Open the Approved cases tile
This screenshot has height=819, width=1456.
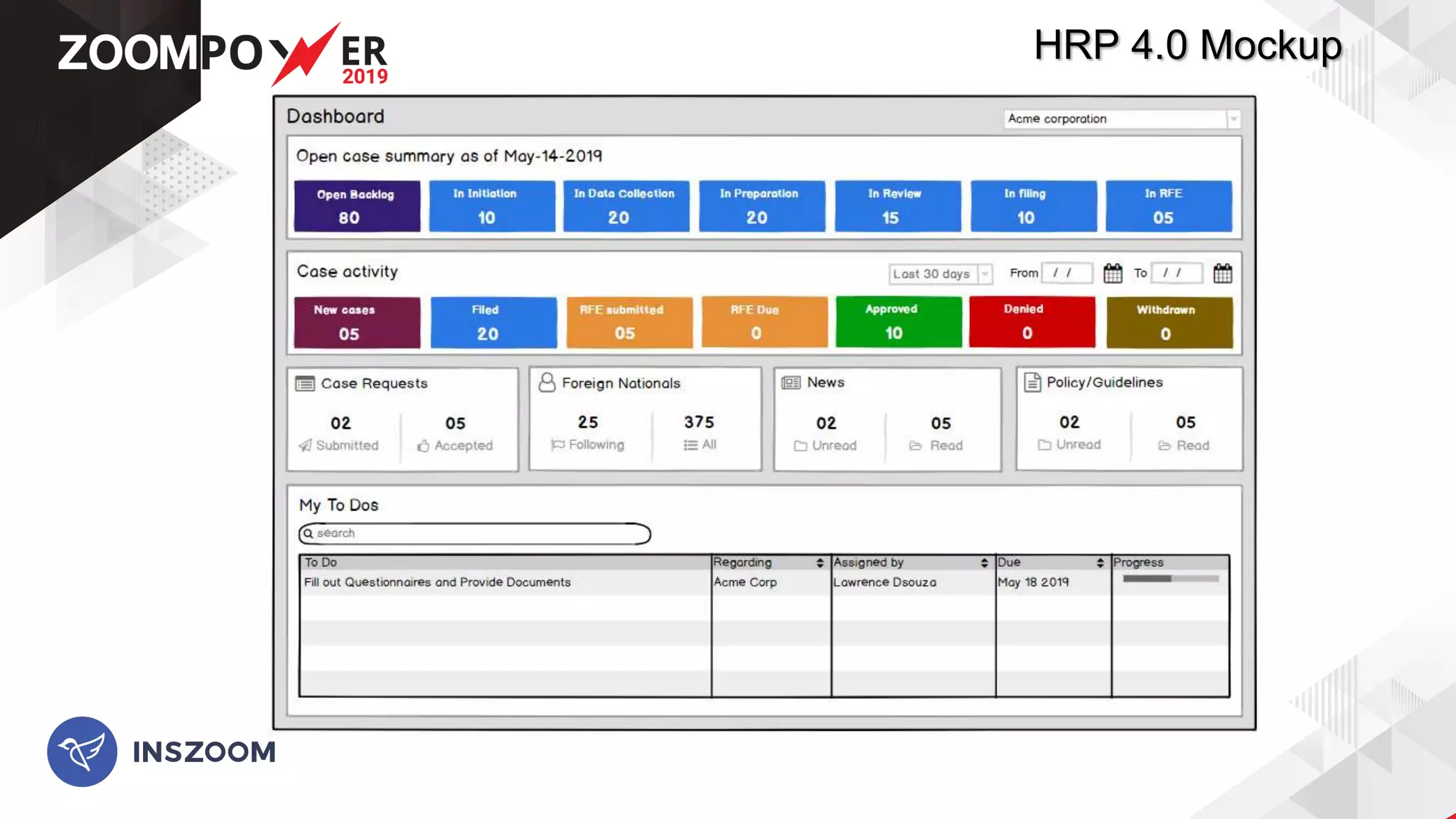tap(898, 322)
